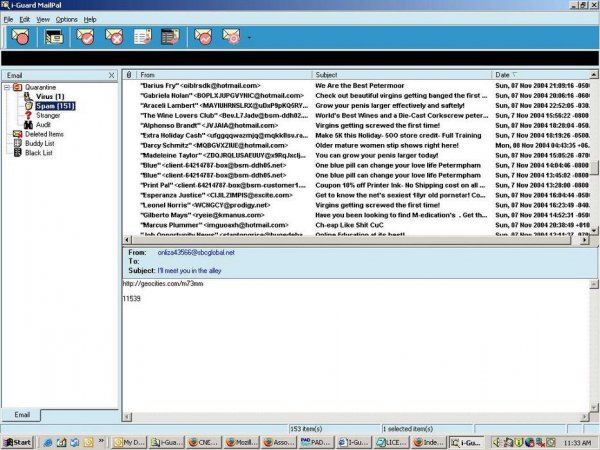Click the envelope with graph line toolbar icon

[203, 37]
